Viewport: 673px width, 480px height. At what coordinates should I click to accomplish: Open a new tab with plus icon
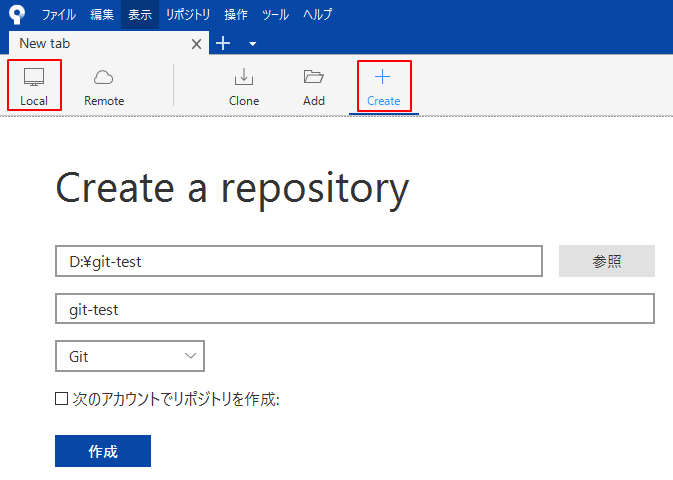coord(223,43)
